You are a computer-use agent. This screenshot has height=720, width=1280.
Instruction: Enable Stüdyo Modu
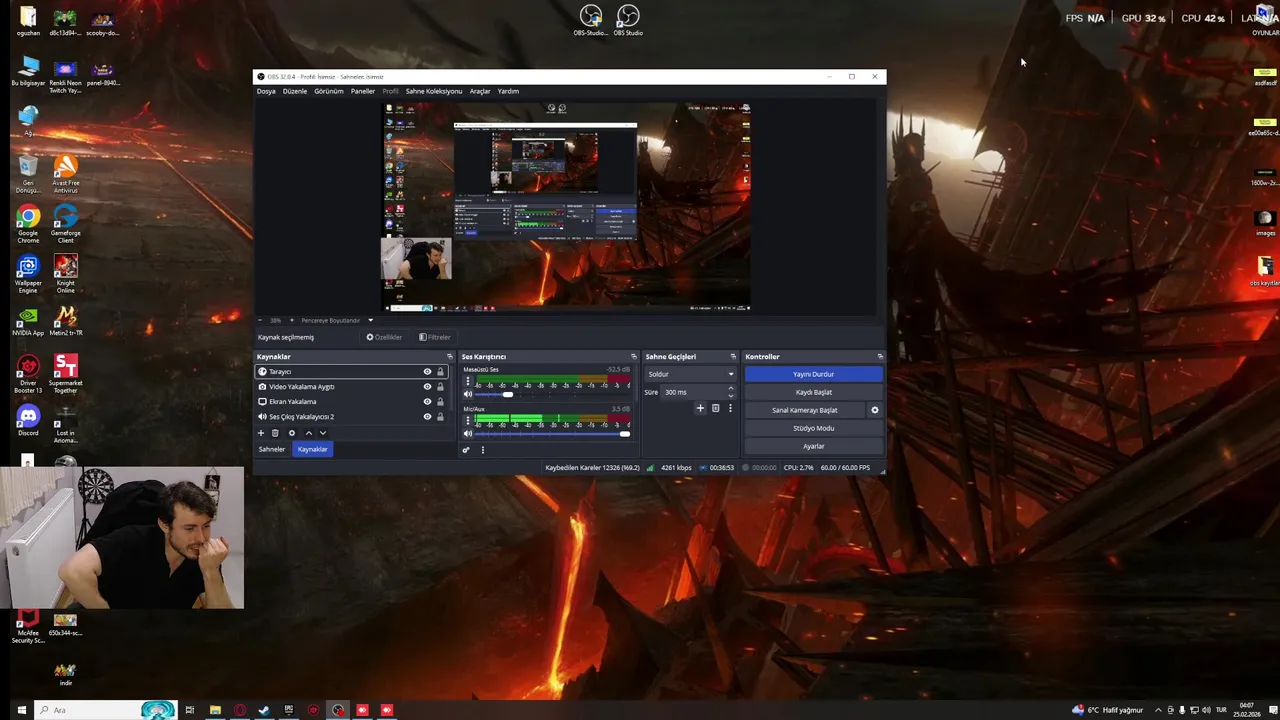click(x=814, y=428)
